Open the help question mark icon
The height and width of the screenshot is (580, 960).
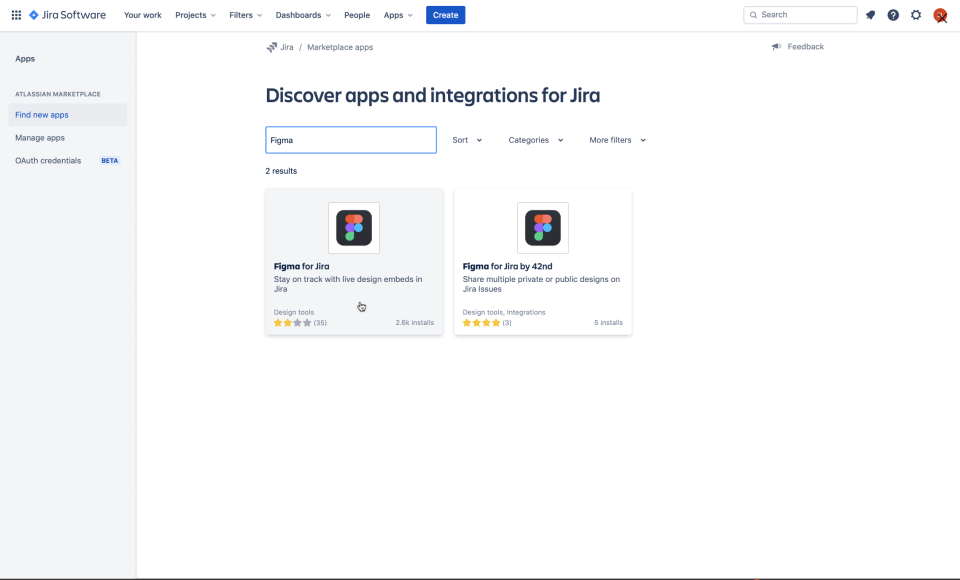[x=893, y=14]
